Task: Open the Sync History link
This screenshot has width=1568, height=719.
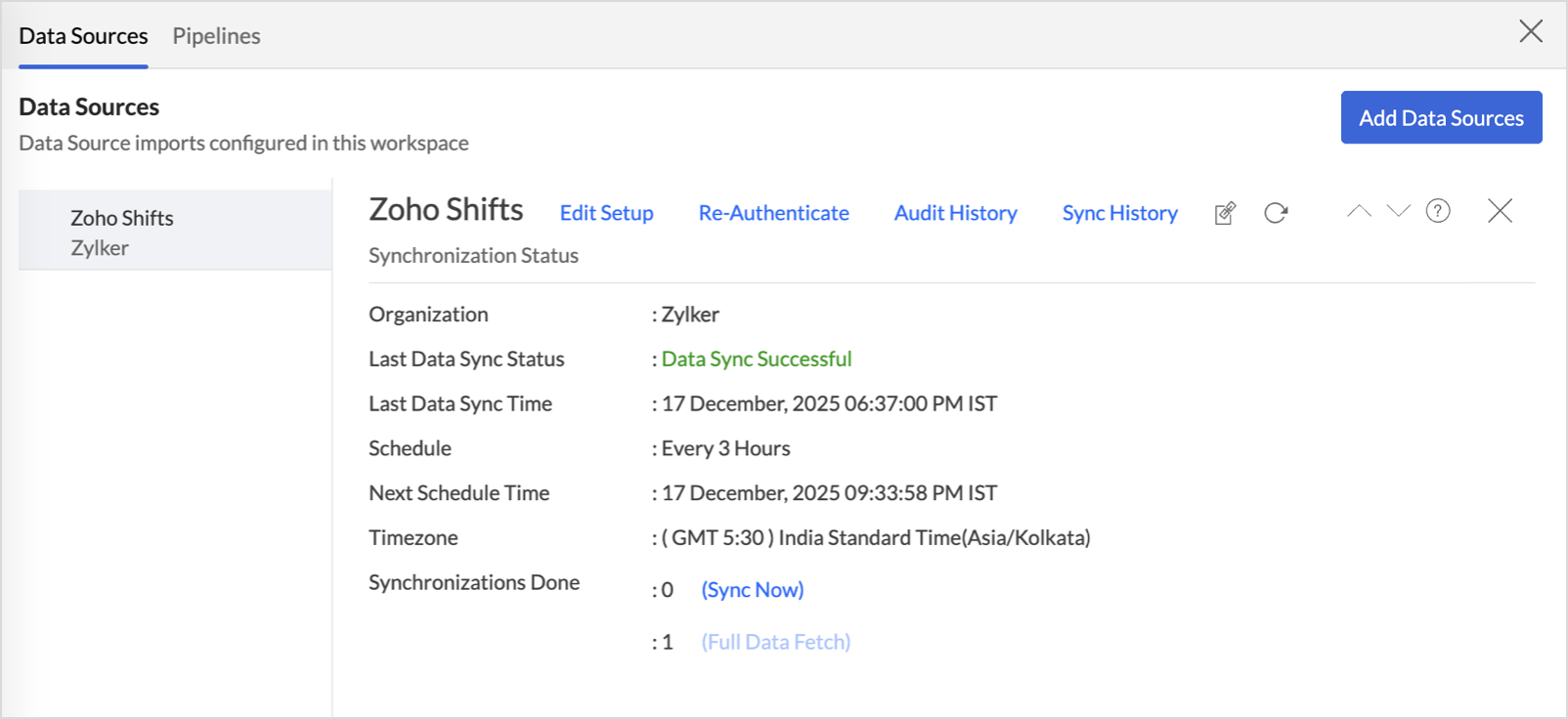Action: point(1119,213)
